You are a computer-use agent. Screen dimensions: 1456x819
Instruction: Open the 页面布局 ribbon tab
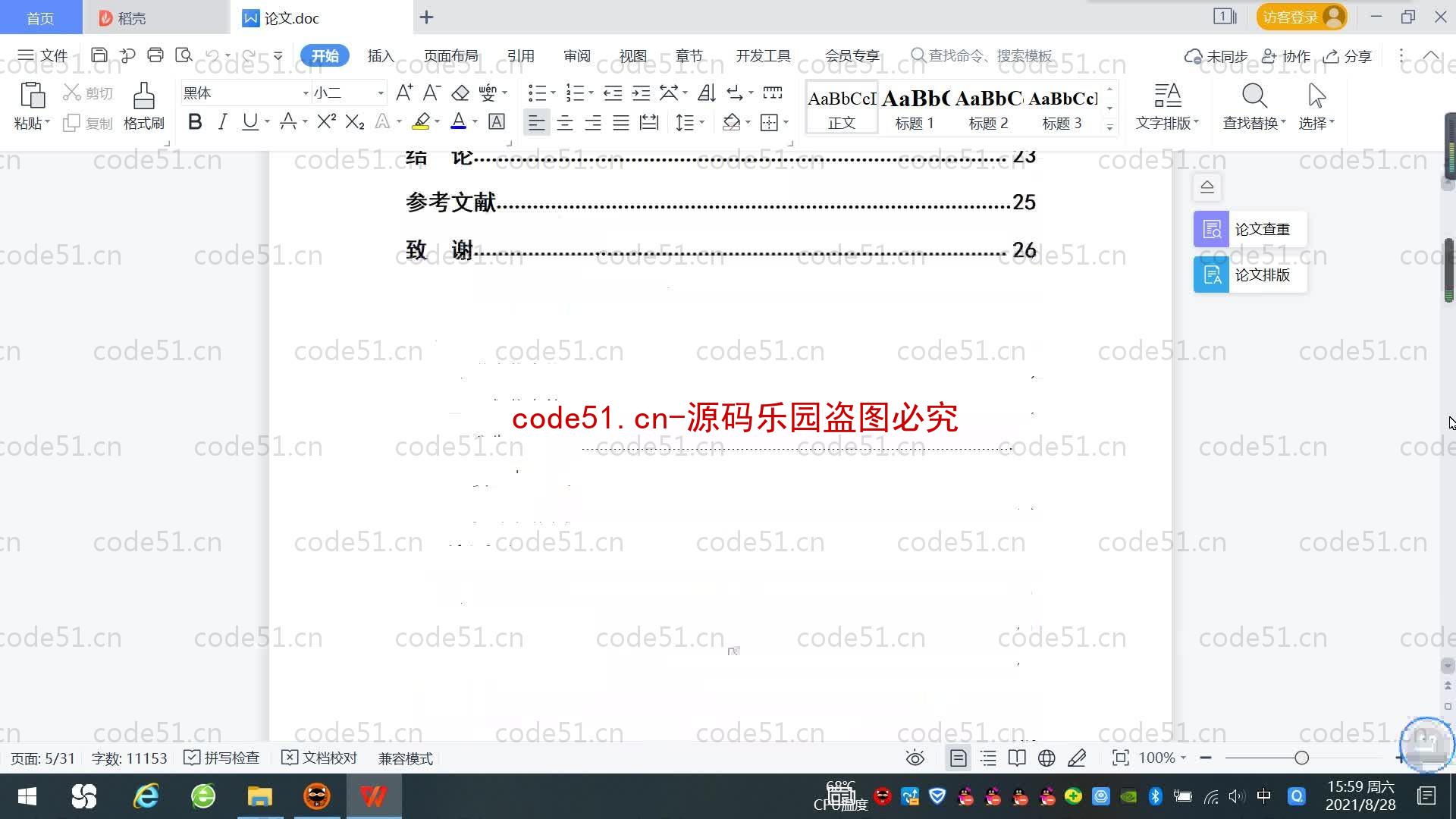pos(450,55)
